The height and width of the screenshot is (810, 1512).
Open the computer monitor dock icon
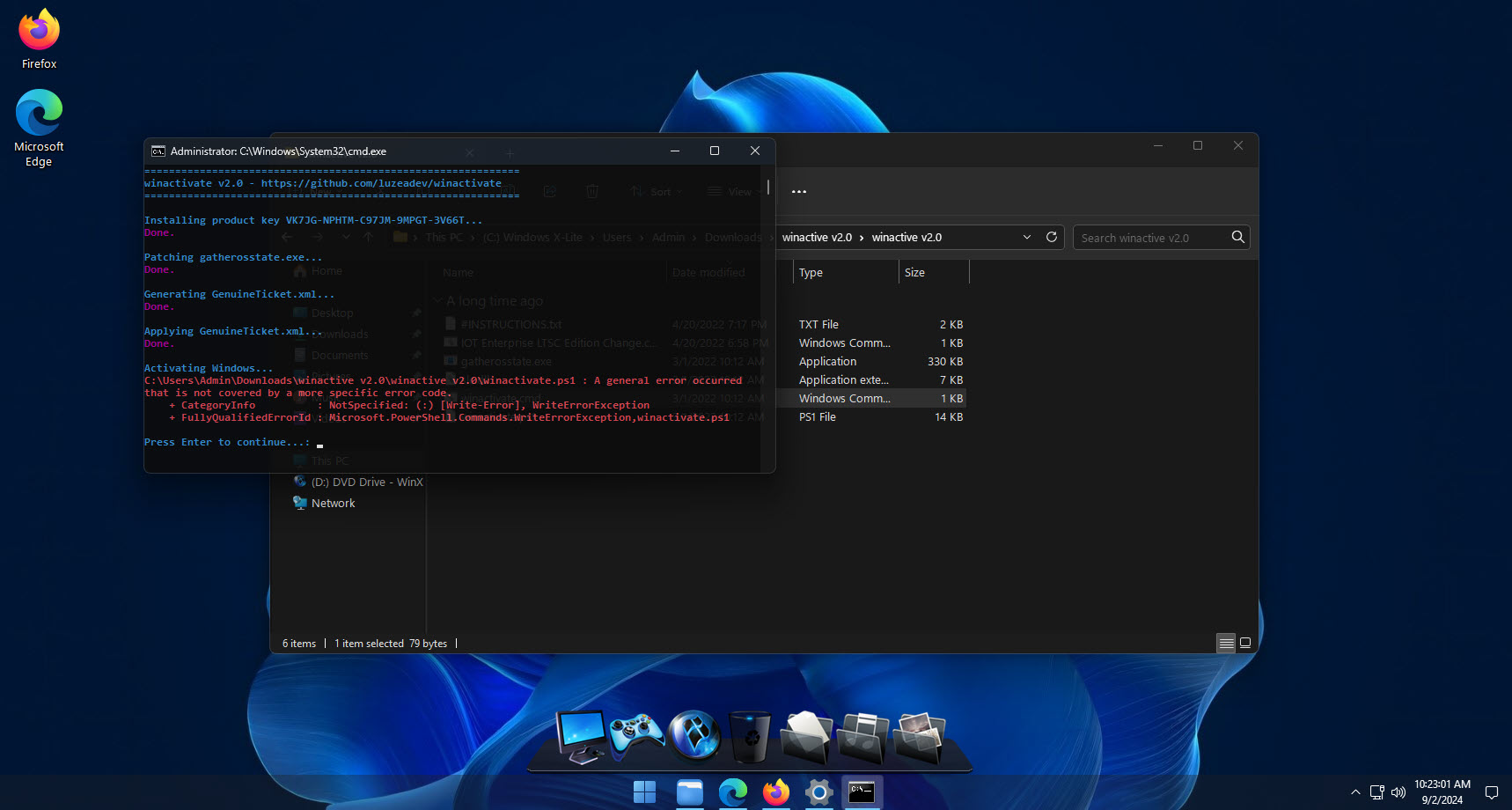point(582,736)
